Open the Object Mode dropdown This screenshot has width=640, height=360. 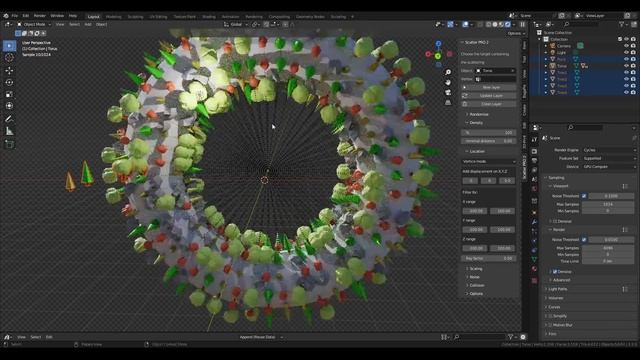click(34, 24)
